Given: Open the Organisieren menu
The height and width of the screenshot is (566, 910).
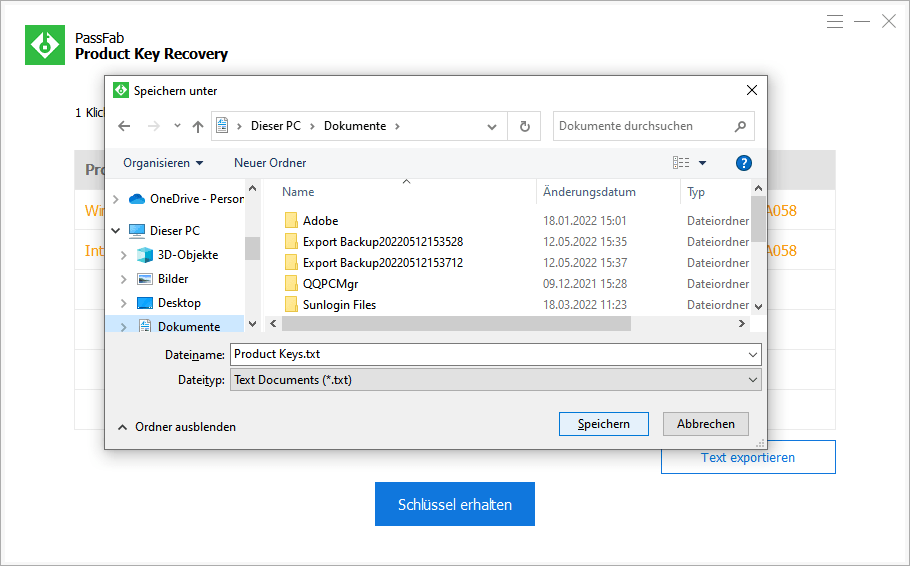Looking at the screenshot, I should pyautogui.click(x=163, y=163).
